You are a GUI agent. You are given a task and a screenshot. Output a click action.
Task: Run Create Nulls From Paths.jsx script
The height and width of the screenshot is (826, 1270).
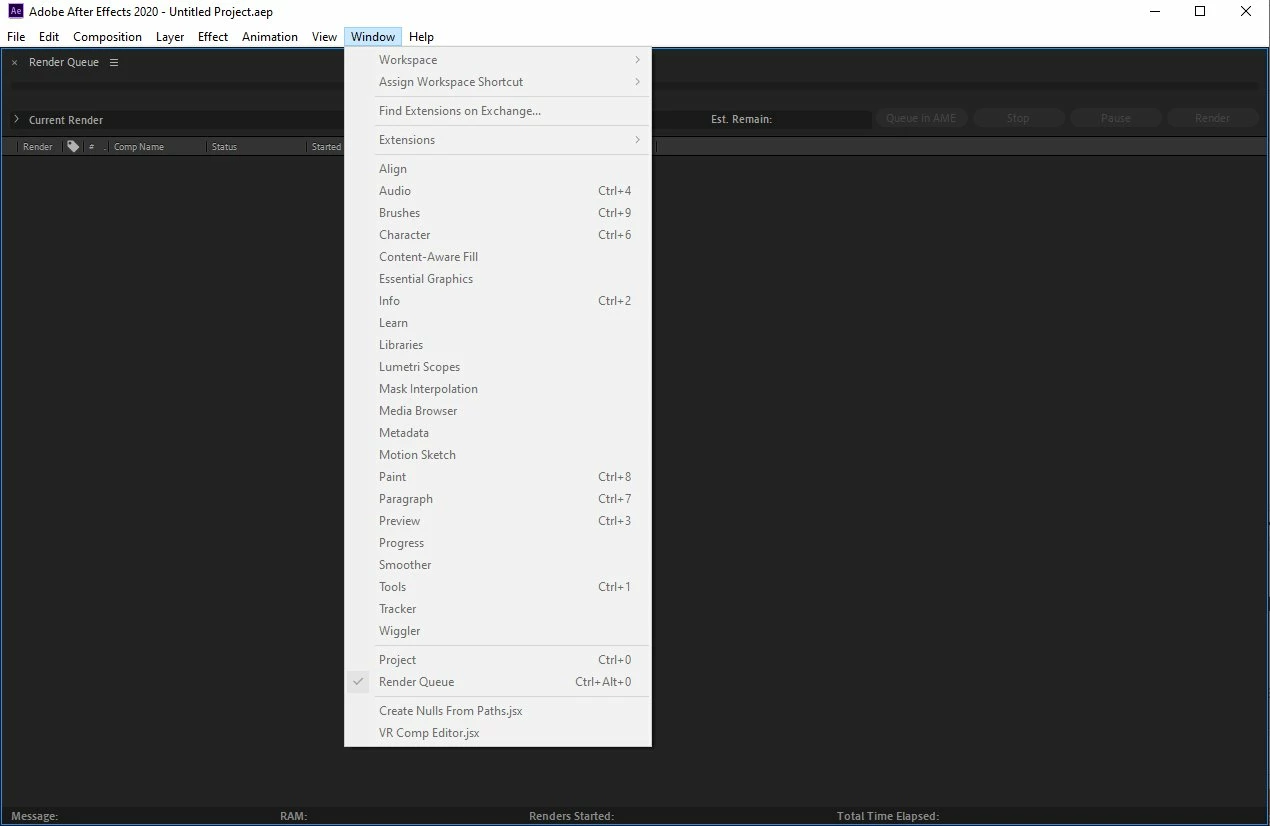pos(498,711)
